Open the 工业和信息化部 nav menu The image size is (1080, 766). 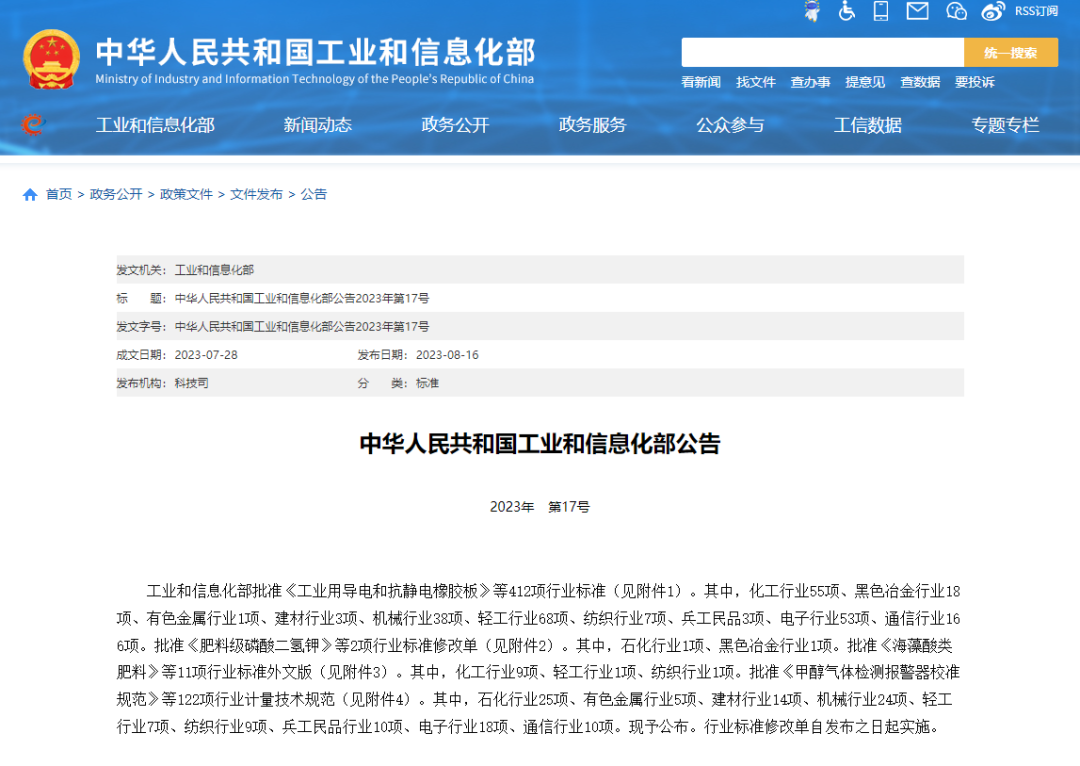point(155,125)
